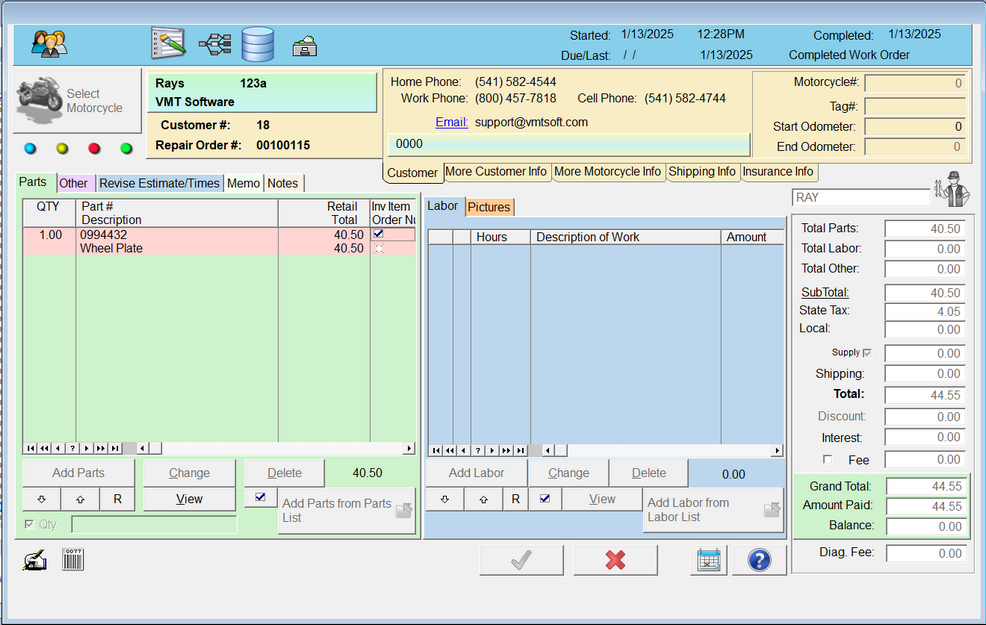
Task: Click the red status dot
Action: click(94, 148)
